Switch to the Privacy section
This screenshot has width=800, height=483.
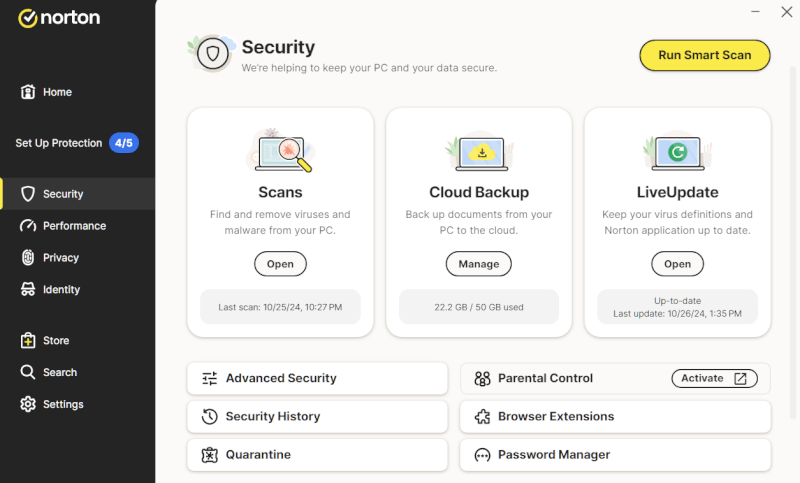point(78,258)
